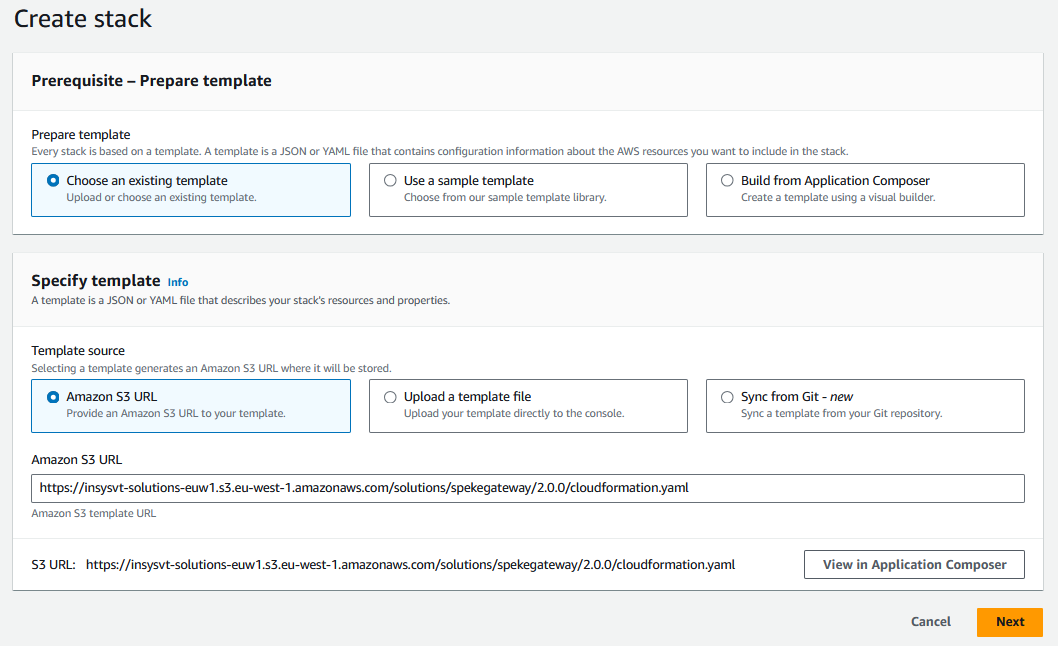Cancel the stack creation
Viewport: 1058px width, 646px height.
pos(930,621)
